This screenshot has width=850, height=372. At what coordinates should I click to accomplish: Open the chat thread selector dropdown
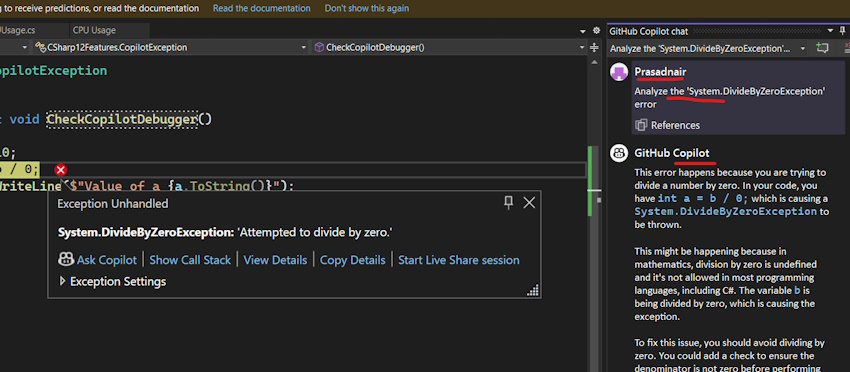803,48
